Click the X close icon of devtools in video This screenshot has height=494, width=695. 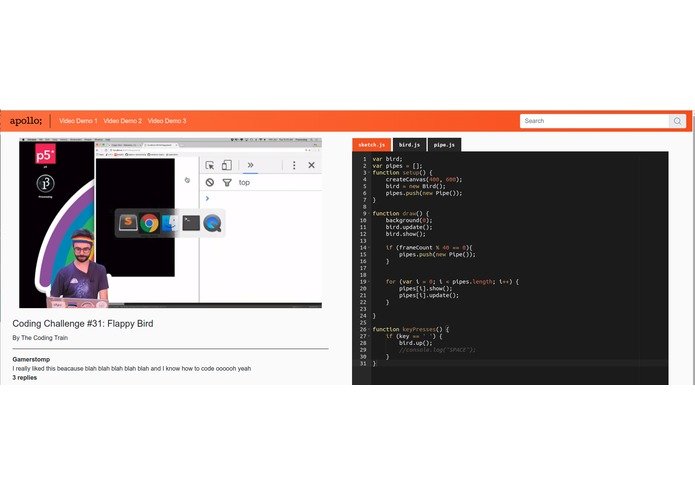tap(312, 165)
